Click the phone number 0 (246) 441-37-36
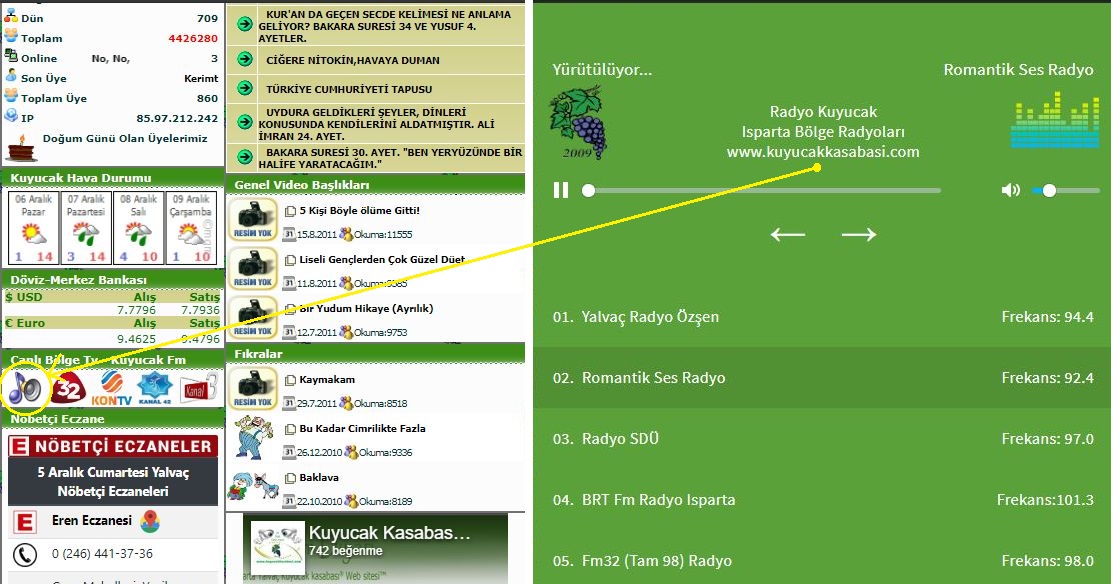The width and height of the screenshot is (1111, 584). pyautogui.click(x=102, y=554)
